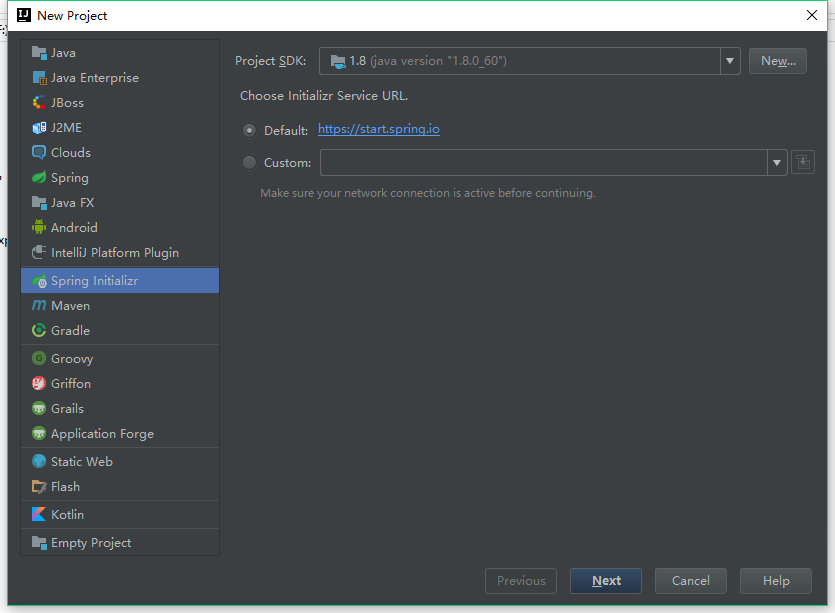Select the Default URL radio button

point(249,130)
